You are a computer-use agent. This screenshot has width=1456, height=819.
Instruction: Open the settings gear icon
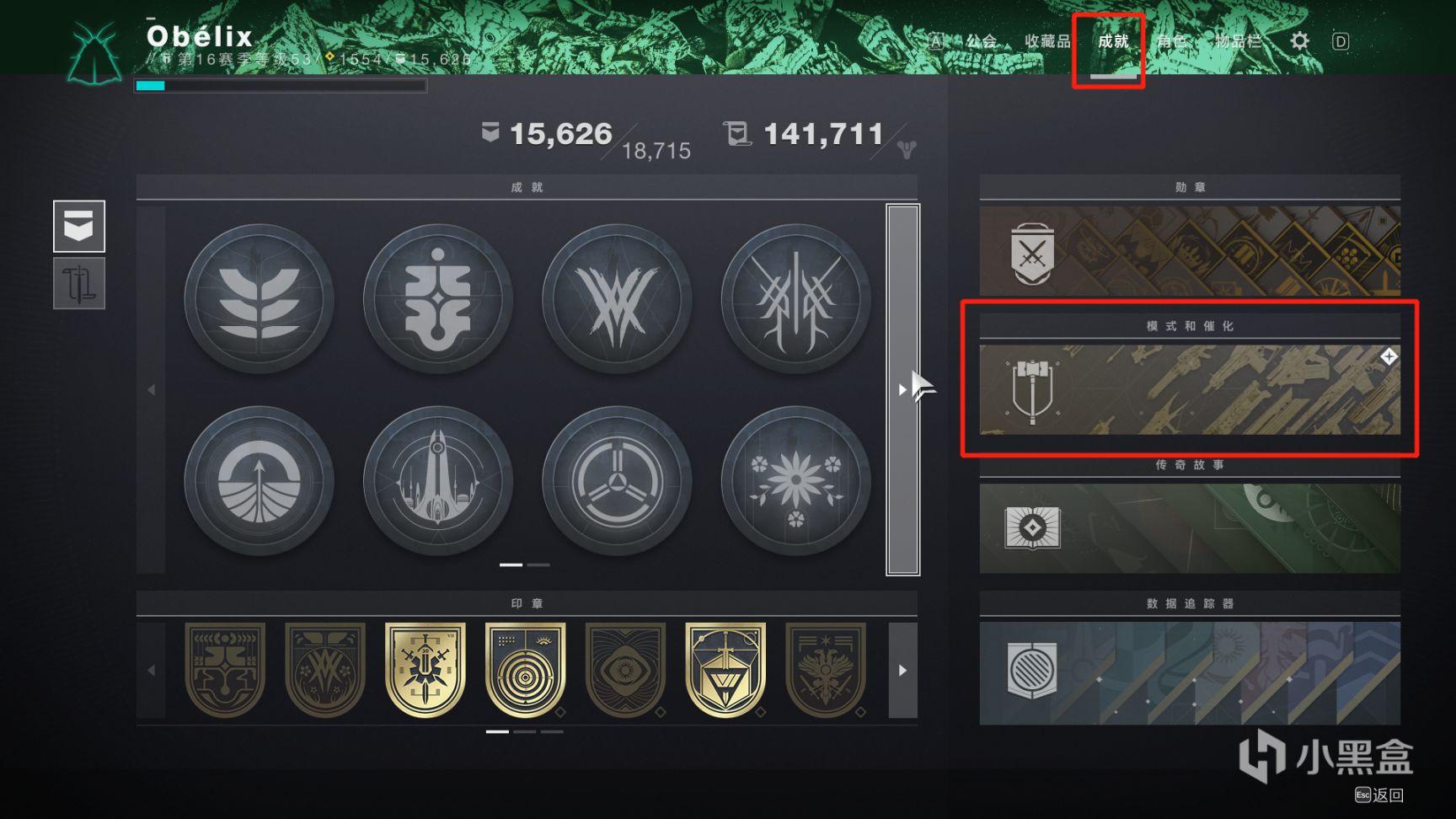click(1299, 40)
